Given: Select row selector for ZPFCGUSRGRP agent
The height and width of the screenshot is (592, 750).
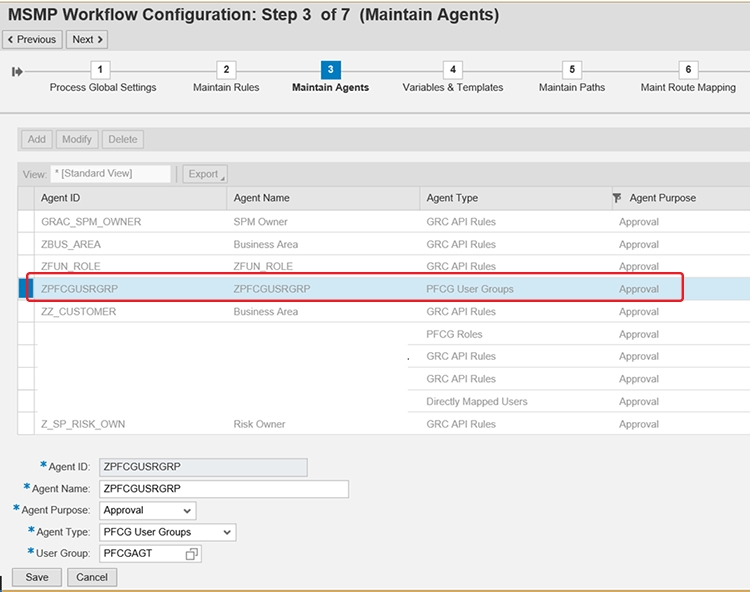Looking at the screenshot, I should coord(26,289).
